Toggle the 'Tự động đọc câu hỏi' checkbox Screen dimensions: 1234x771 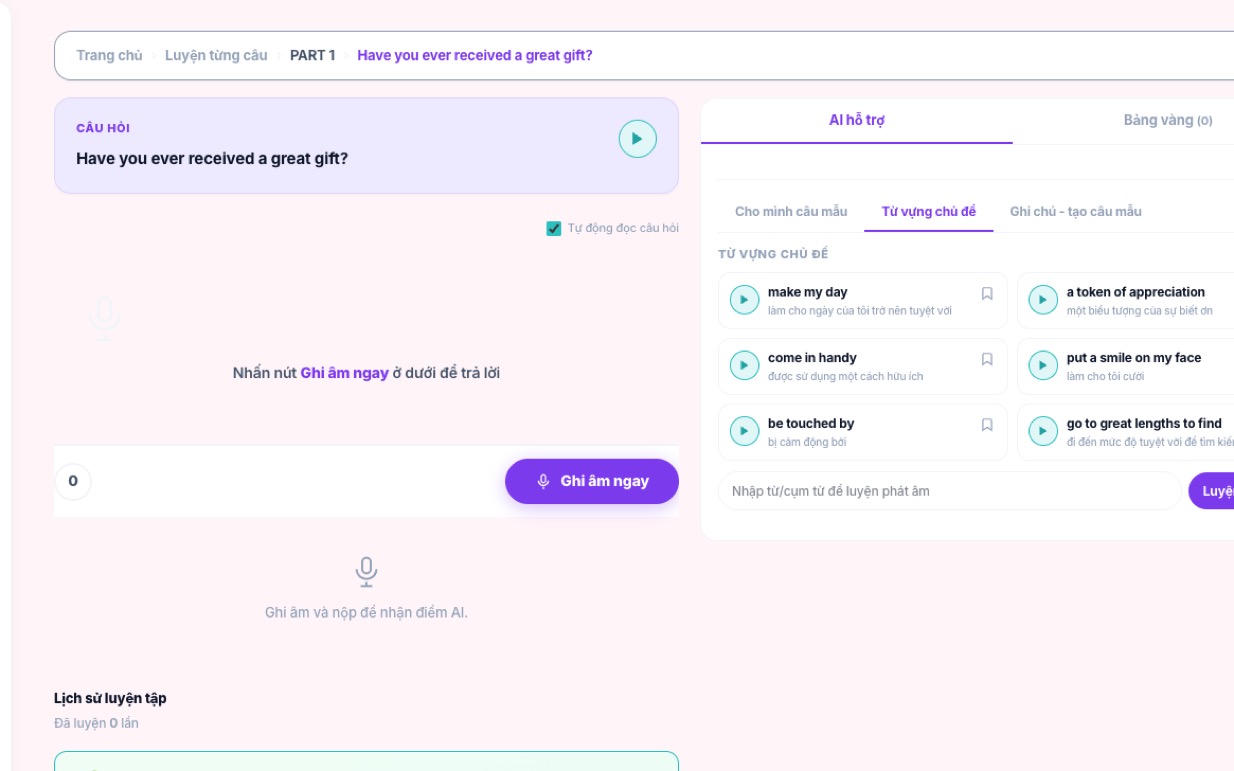(554, 228)
